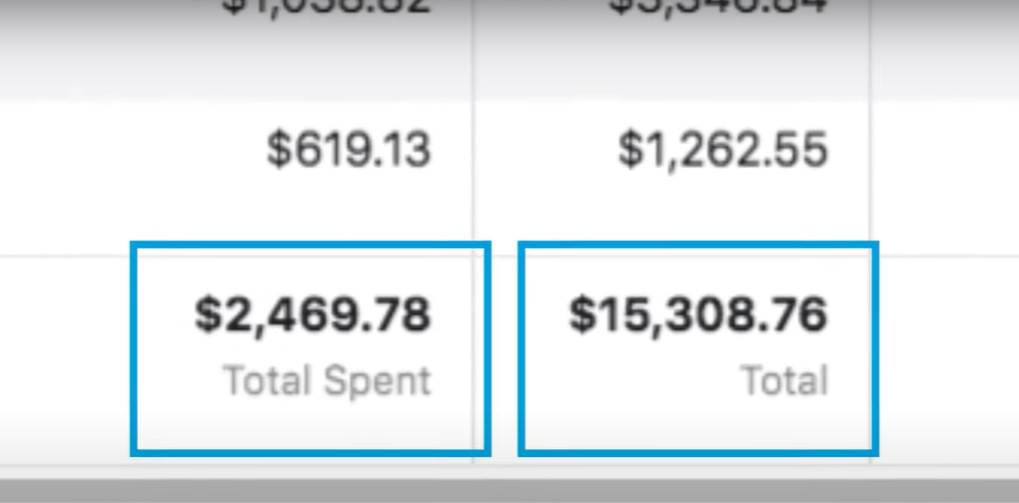Click the column divider between $619.13 and $1,262.55
1019x503 pixels.
click(x=473, y=150)
